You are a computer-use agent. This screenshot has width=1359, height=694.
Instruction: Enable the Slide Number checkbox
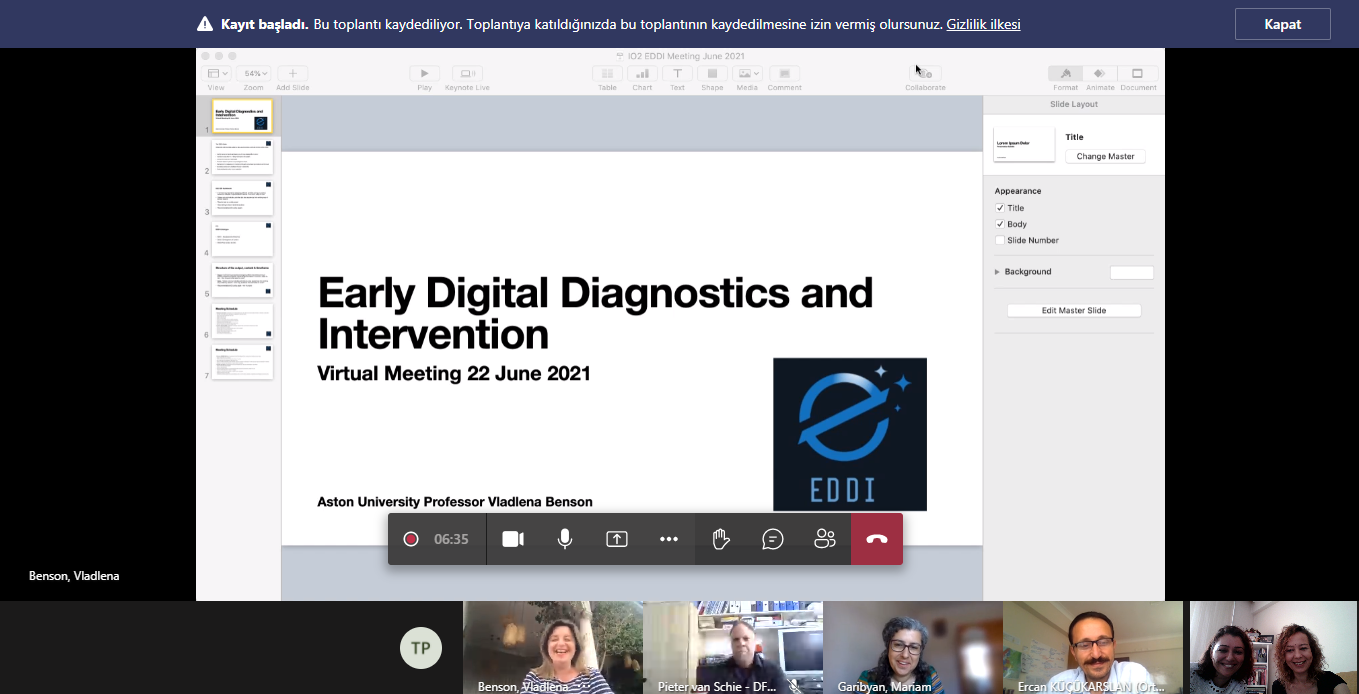click(x=1000, y=240)
